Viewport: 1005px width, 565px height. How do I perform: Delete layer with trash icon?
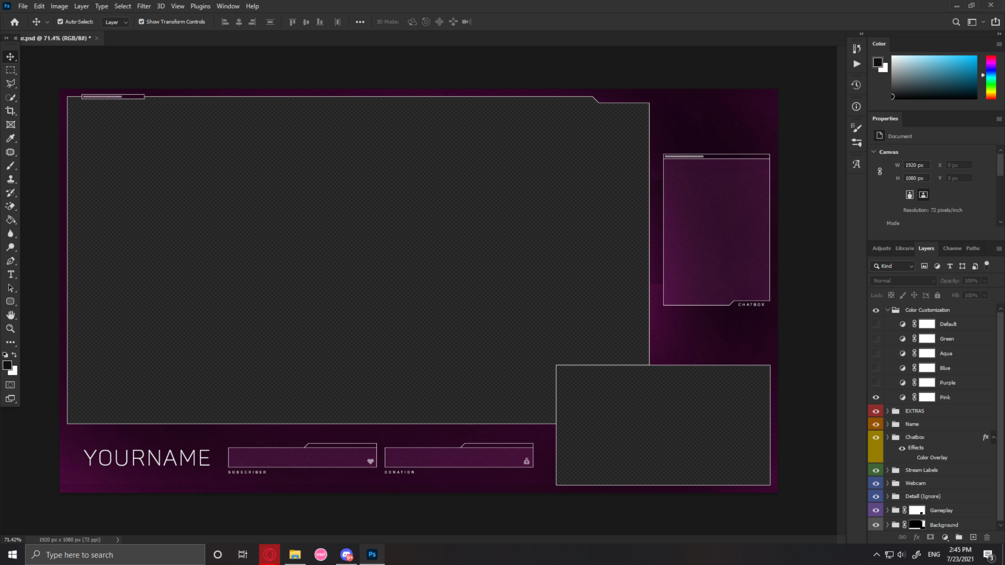coord(987,537)
